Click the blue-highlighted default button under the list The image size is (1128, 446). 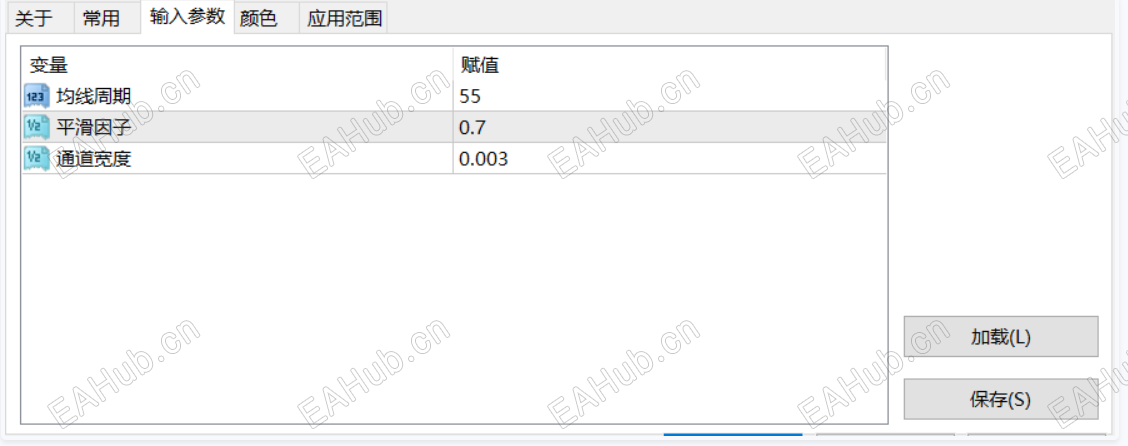(733, 435)
